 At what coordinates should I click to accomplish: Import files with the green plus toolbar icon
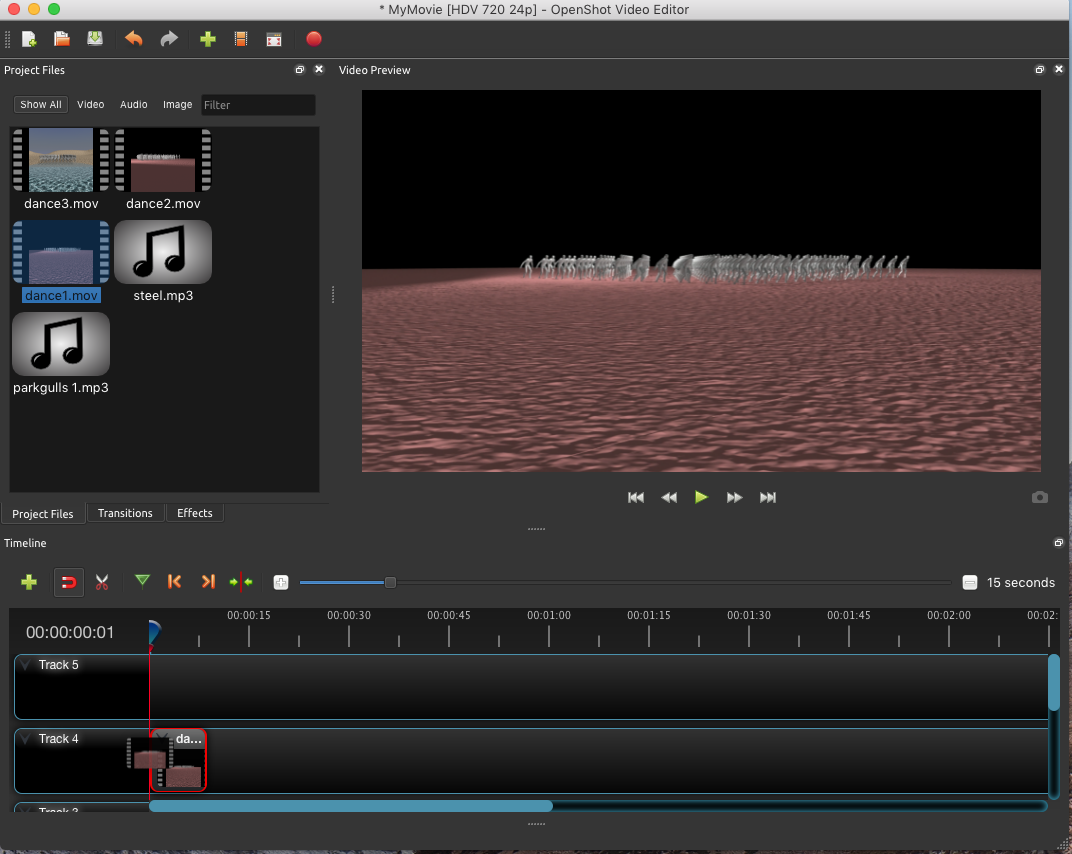[208, 39]
